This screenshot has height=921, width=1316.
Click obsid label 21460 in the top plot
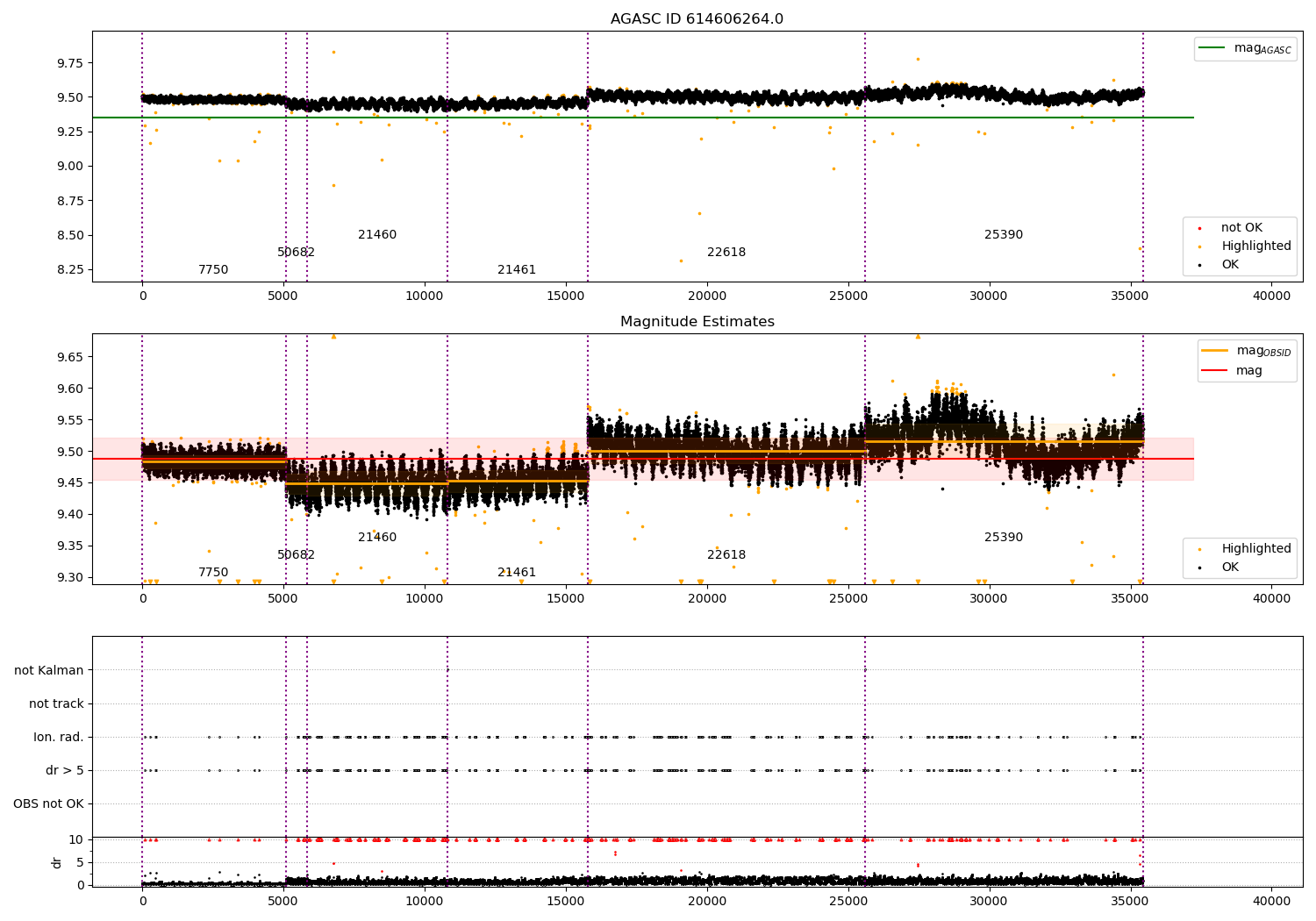coord(377,235)
